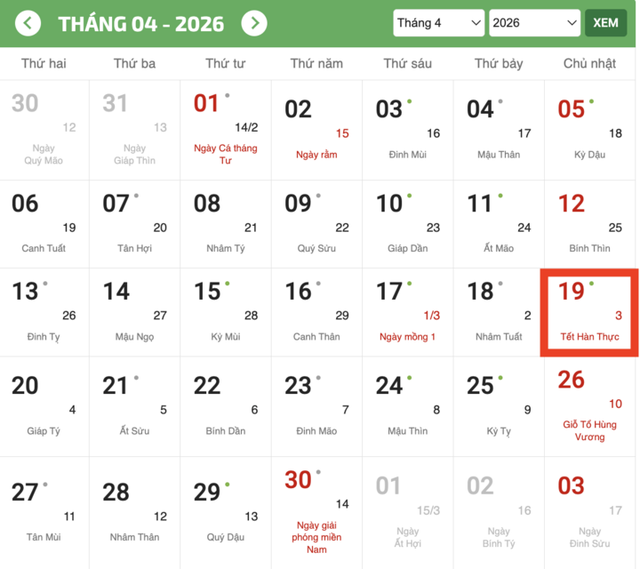Open the Tháng 4 month dropdown

tap(438, 23)
